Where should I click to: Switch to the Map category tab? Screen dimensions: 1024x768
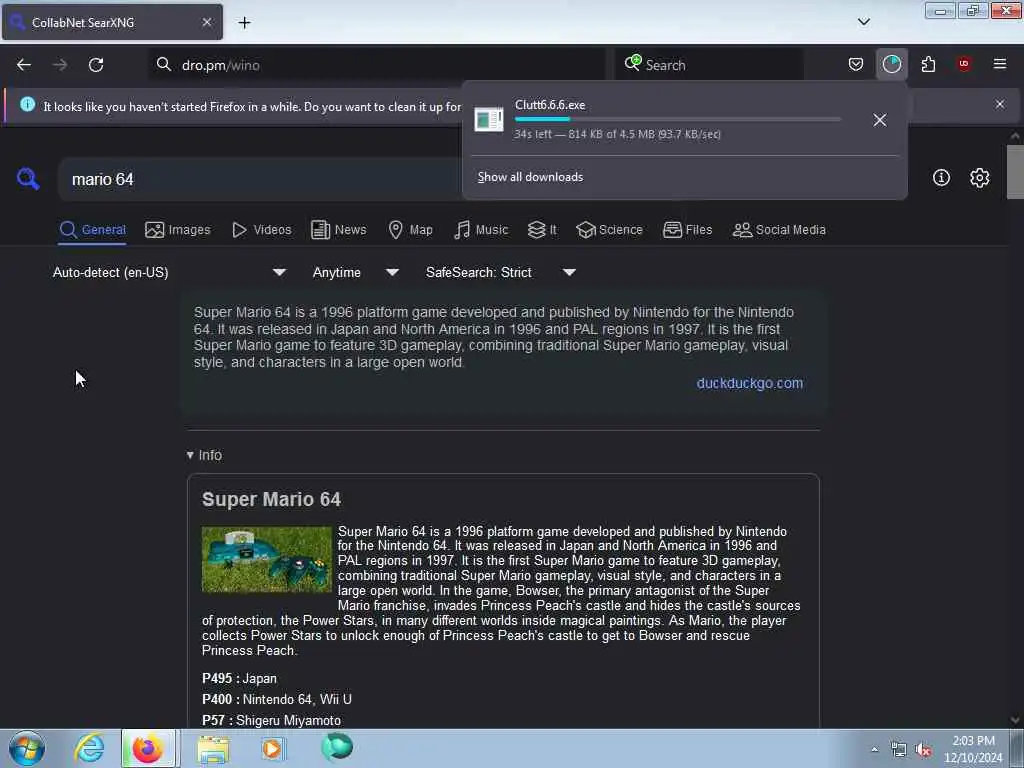pos(410,230)
